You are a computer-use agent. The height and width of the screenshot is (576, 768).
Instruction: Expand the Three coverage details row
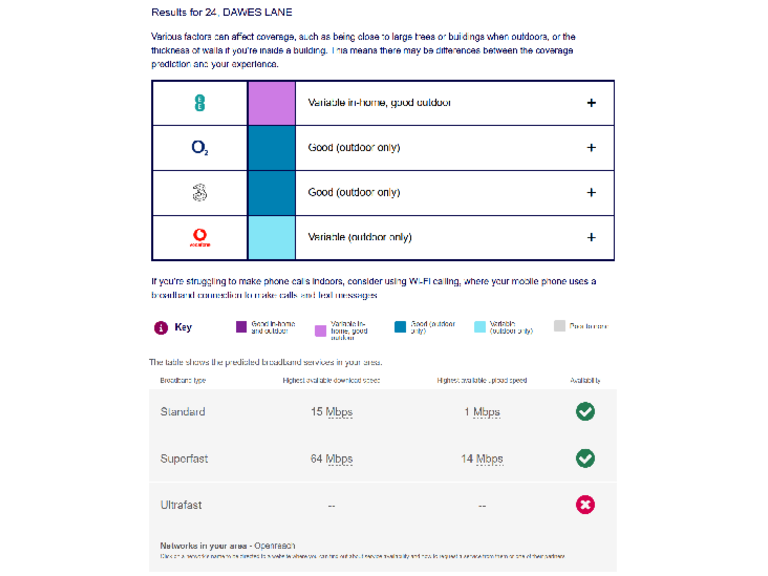pyautogui.click(x=591, y=193)
